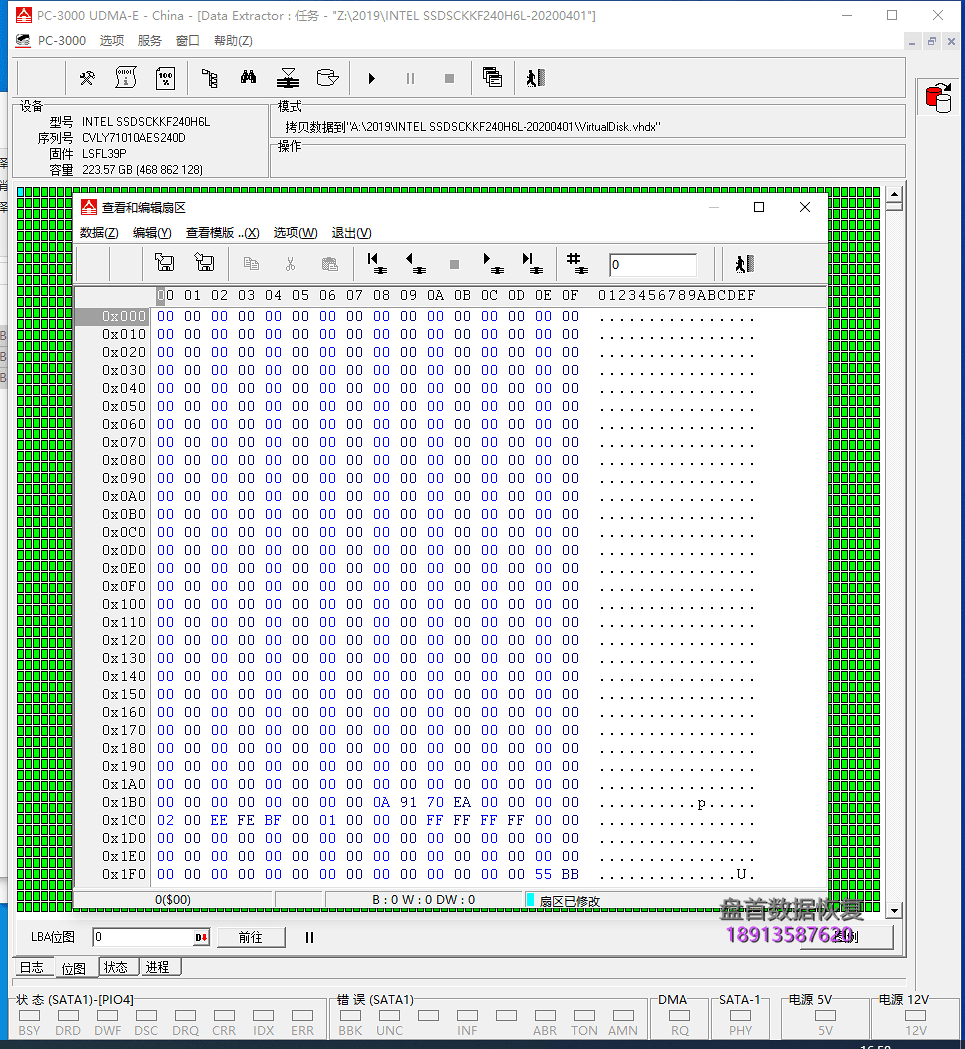The image size is (965, 1049).
Task: Click the 0A column header
Action: point(436,295)
